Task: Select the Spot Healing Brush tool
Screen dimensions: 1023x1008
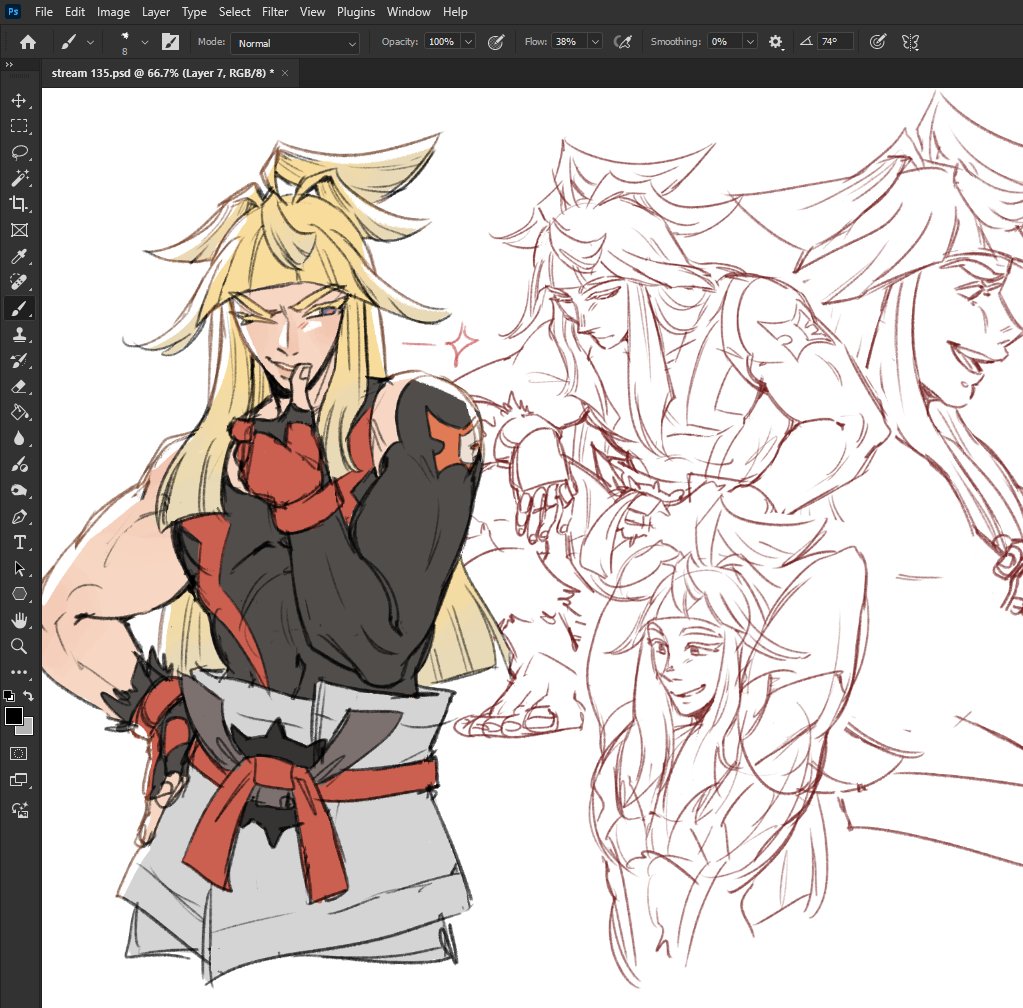Action: click(19, 282)
